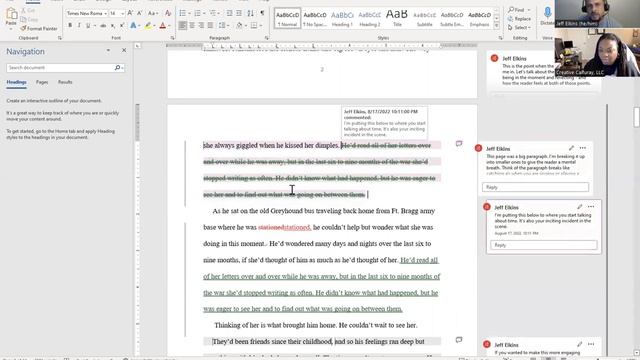Show or hide paragraph marks

click(x=262, y=13)
